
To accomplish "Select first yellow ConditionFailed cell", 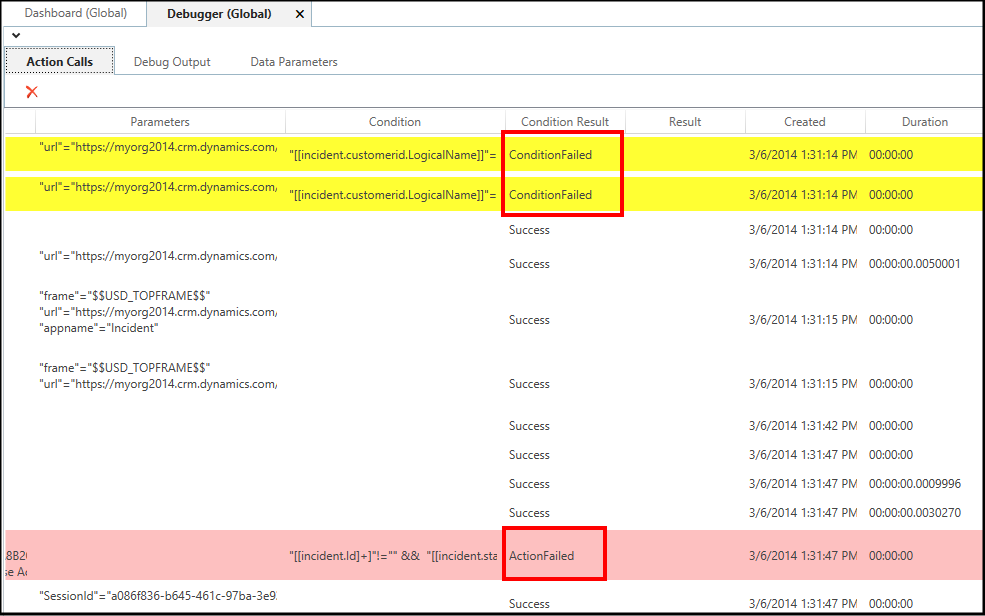I will pos(550,155).
